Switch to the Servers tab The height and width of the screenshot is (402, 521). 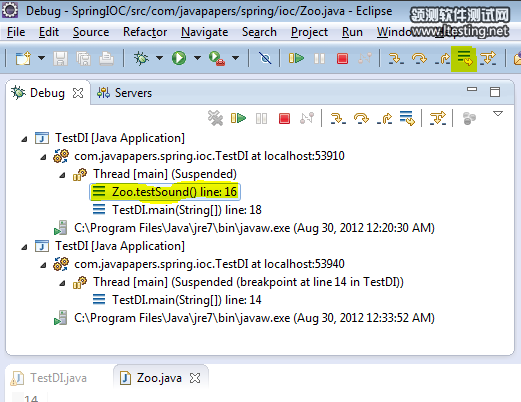pos(124,93)
